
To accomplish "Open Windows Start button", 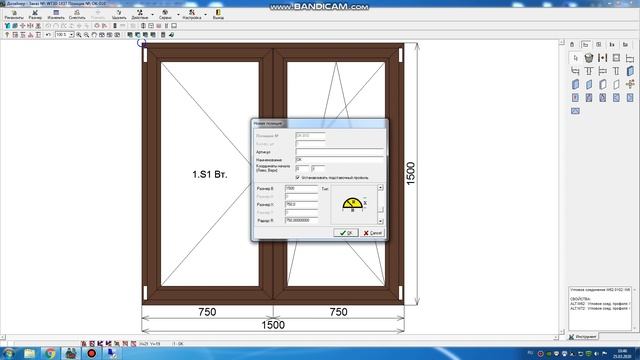I will 9,353.
